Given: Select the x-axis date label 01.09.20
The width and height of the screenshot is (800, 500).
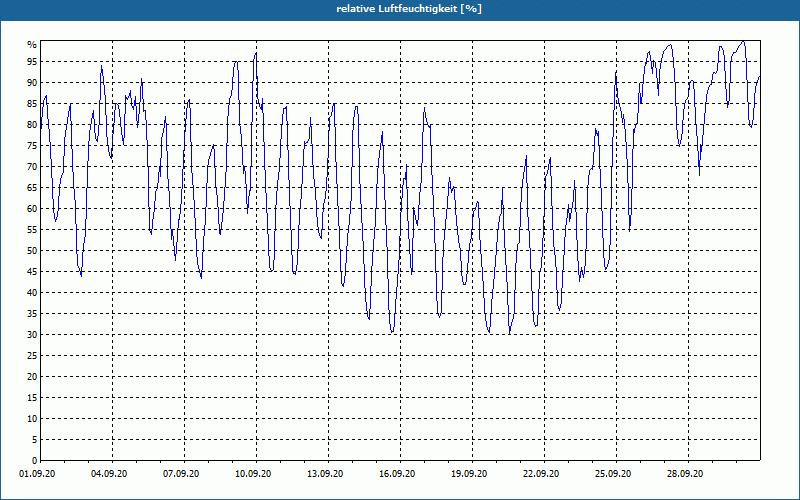Looking at the screenshot, I should tap(37, 474).
